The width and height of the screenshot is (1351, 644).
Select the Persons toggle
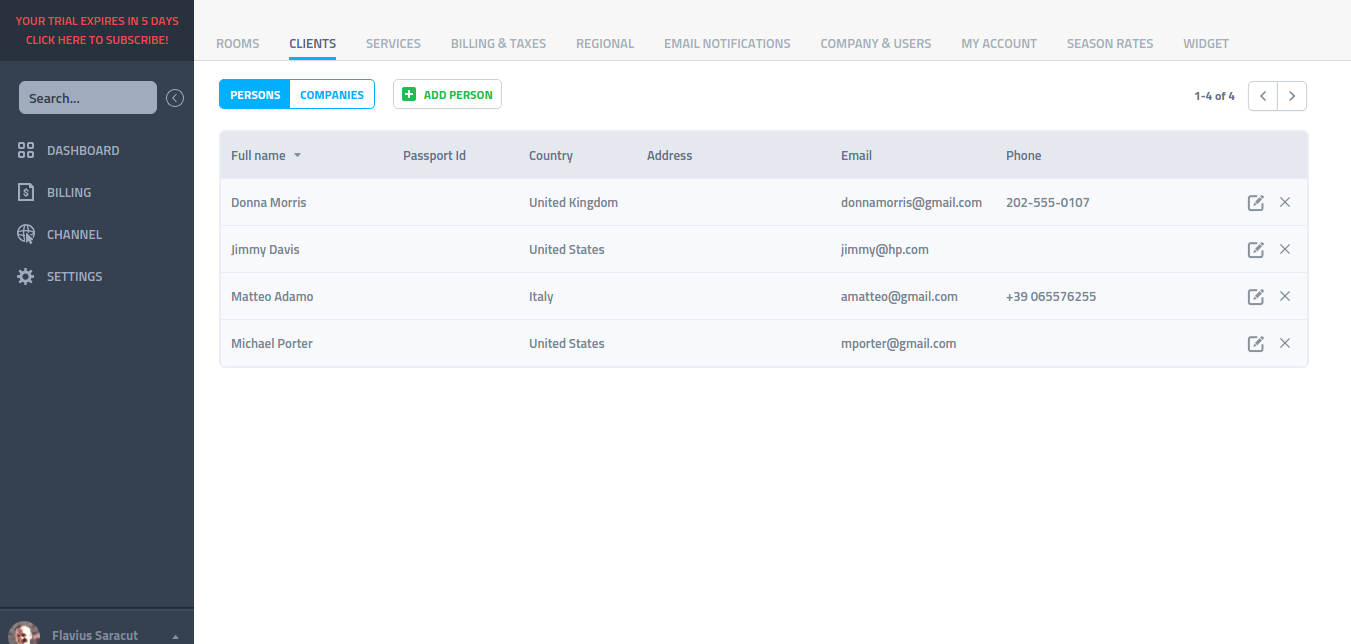255,95
